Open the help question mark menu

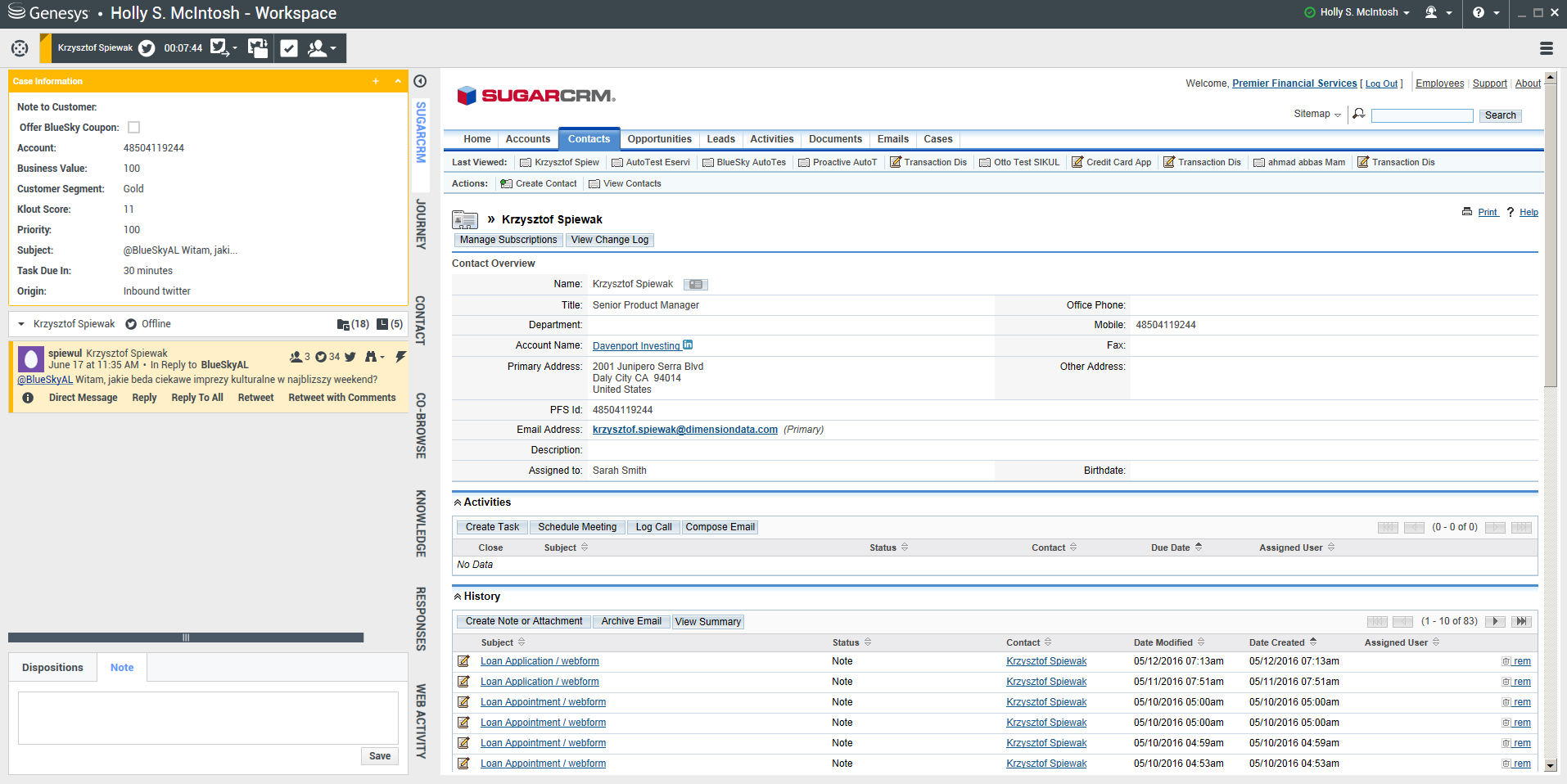1485,12
